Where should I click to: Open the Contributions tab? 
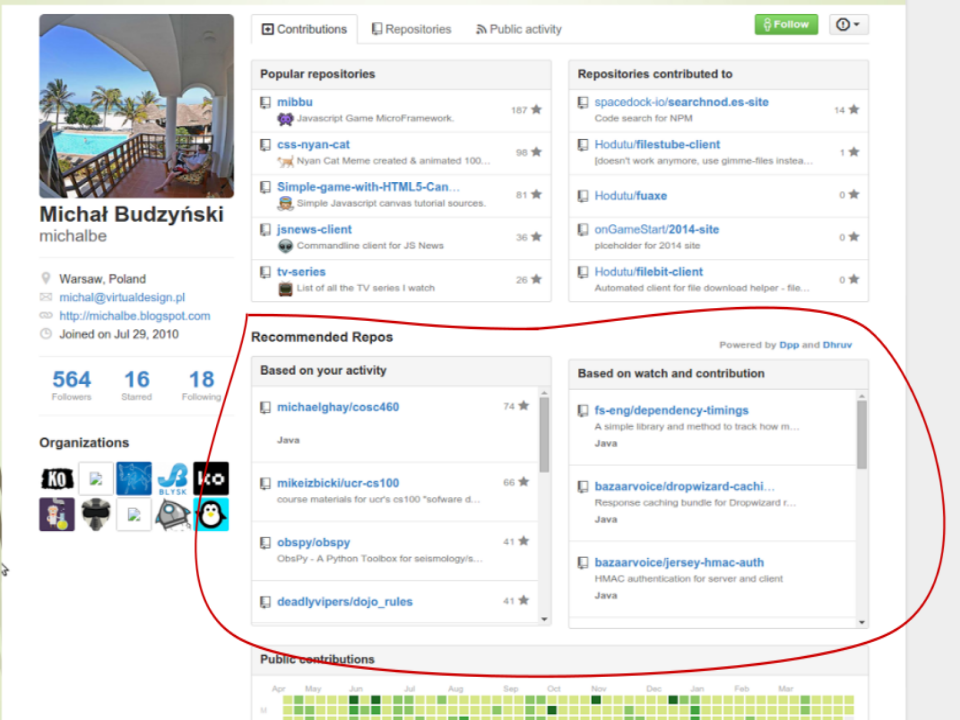304,29
